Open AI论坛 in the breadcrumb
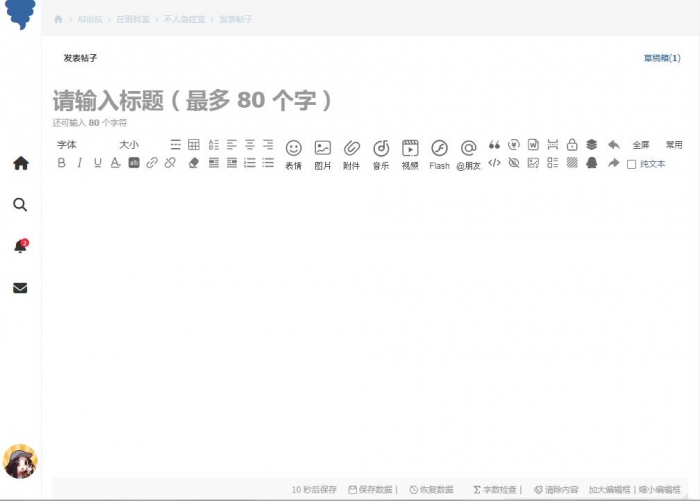This screenshot has width=700, height=501. click(90, 19)
